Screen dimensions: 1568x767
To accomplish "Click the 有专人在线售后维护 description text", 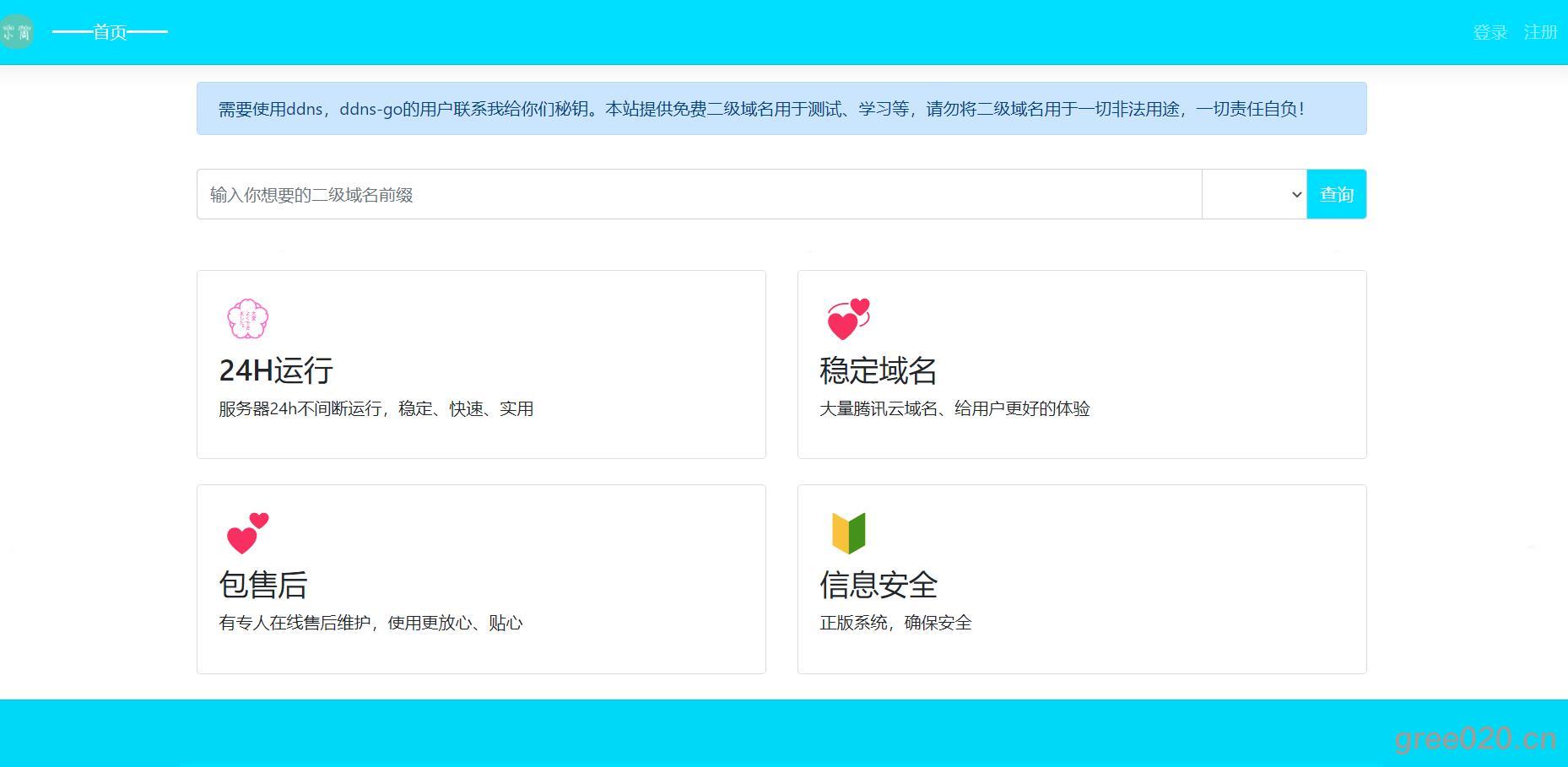I will click(x=370, y=624).
